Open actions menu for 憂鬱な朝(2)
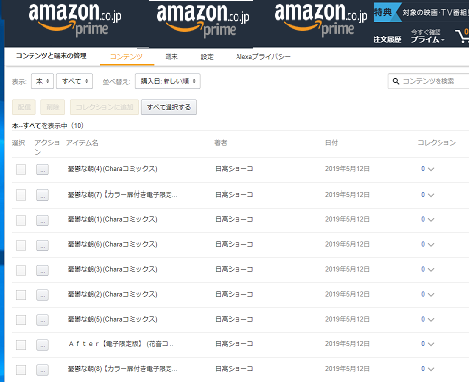 pyautogui.click(x=42, y=295)
